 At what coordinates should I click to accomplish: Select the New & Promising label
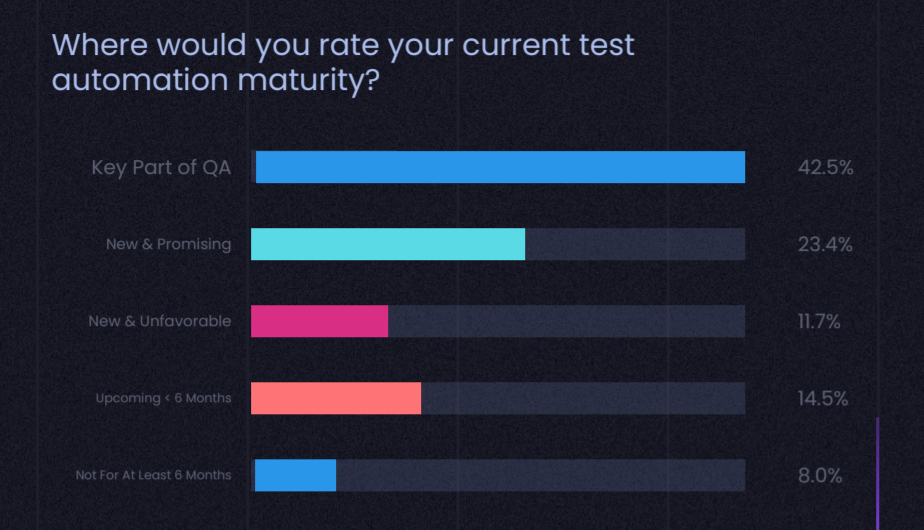(x=168, y=244)
